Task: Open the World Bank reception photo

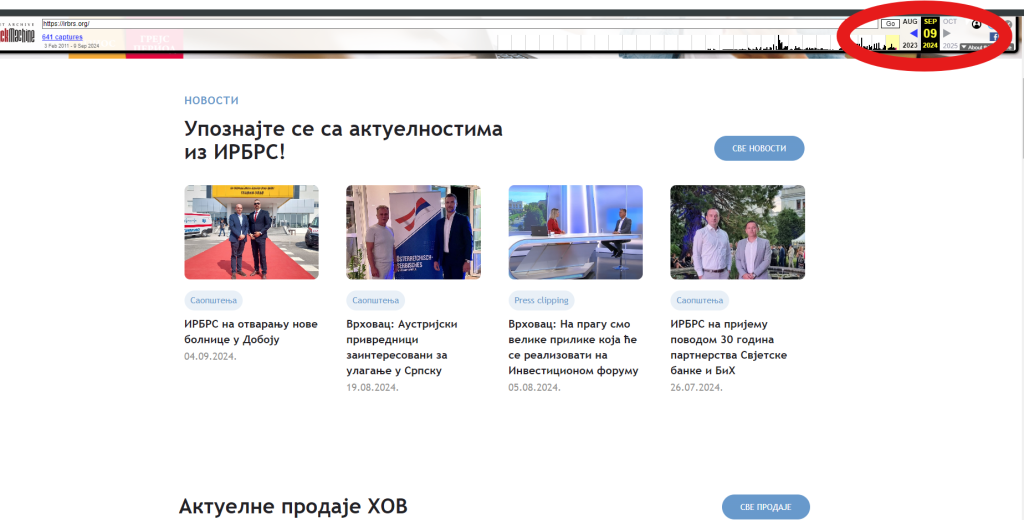Action: (x=737, y=232)
